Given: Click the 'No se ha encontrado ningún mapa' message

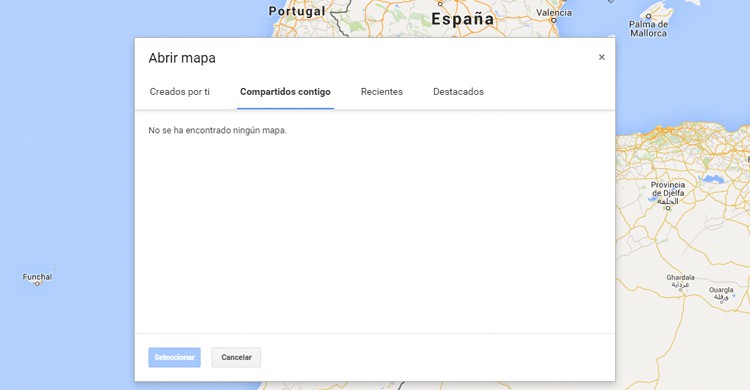Looking at the screenshot, I should tap(218, 130).
